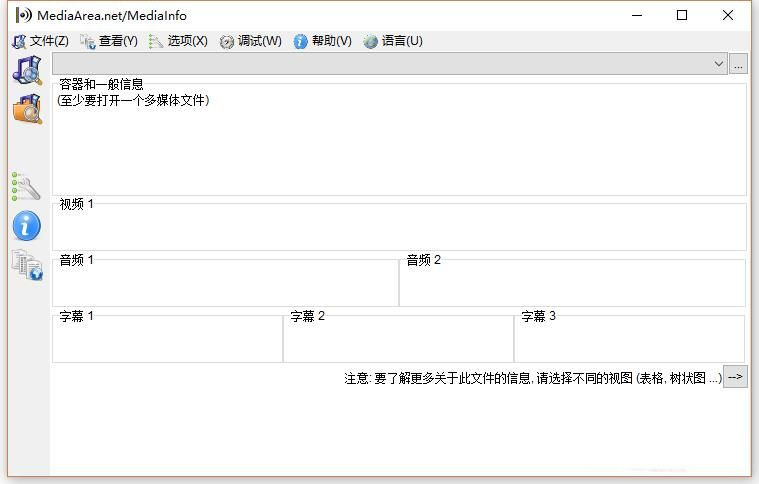
Task: Close the MediaInfo window
Action: click(x=728, y=15)
